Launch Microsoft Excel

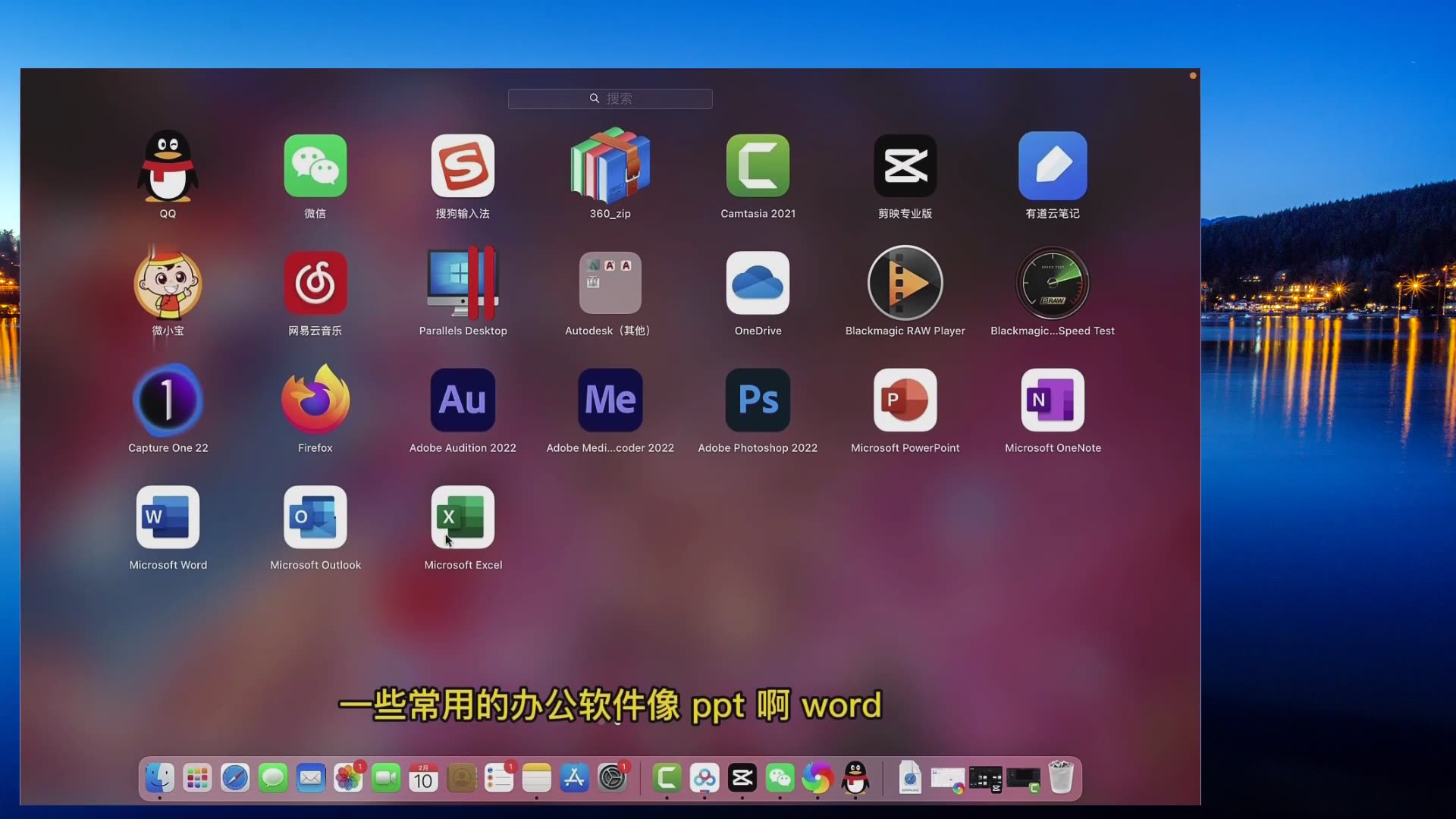pos(463,517)
